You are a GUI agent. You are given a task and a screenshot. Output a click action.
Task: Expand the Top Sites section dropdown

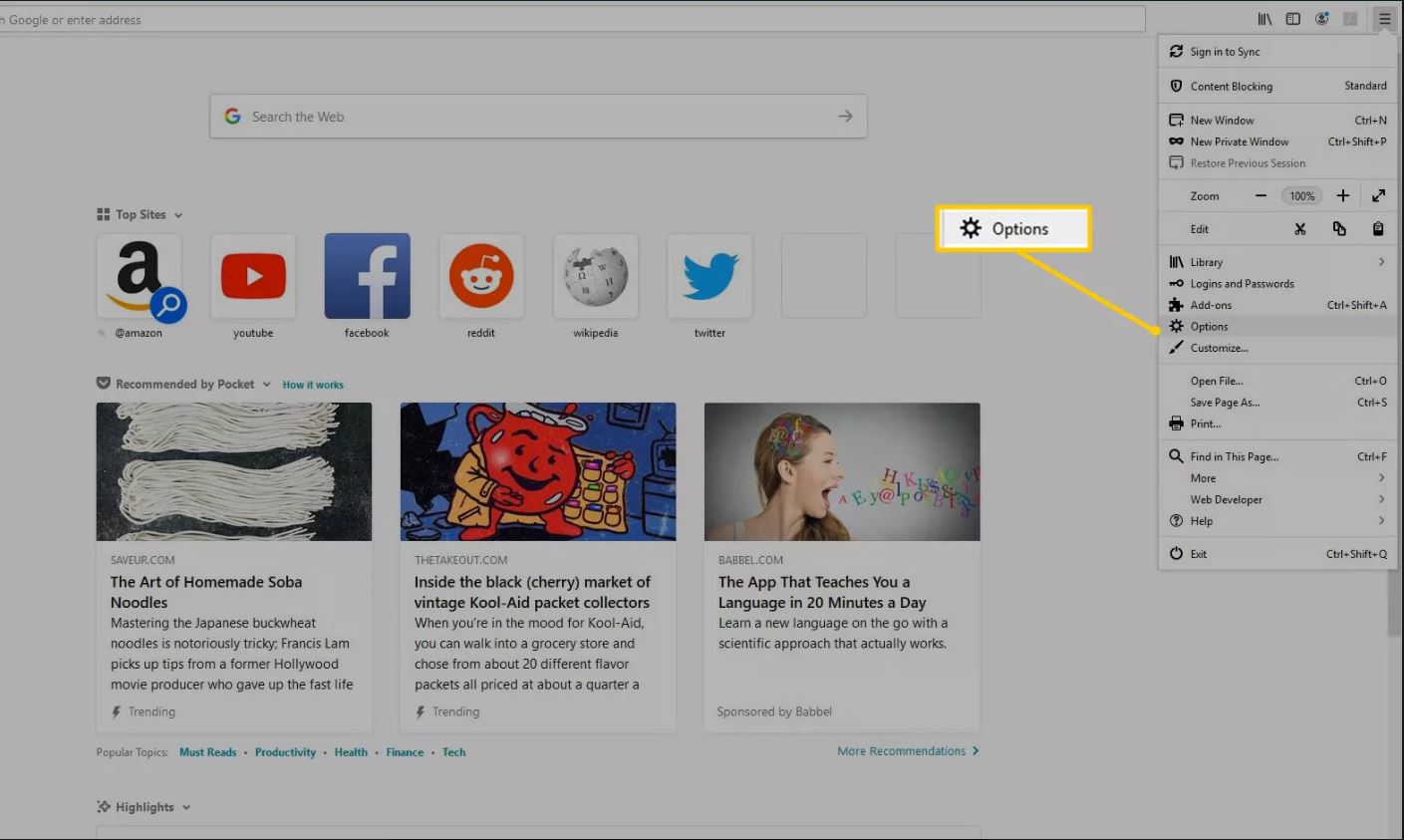click(x=178, y=215)
